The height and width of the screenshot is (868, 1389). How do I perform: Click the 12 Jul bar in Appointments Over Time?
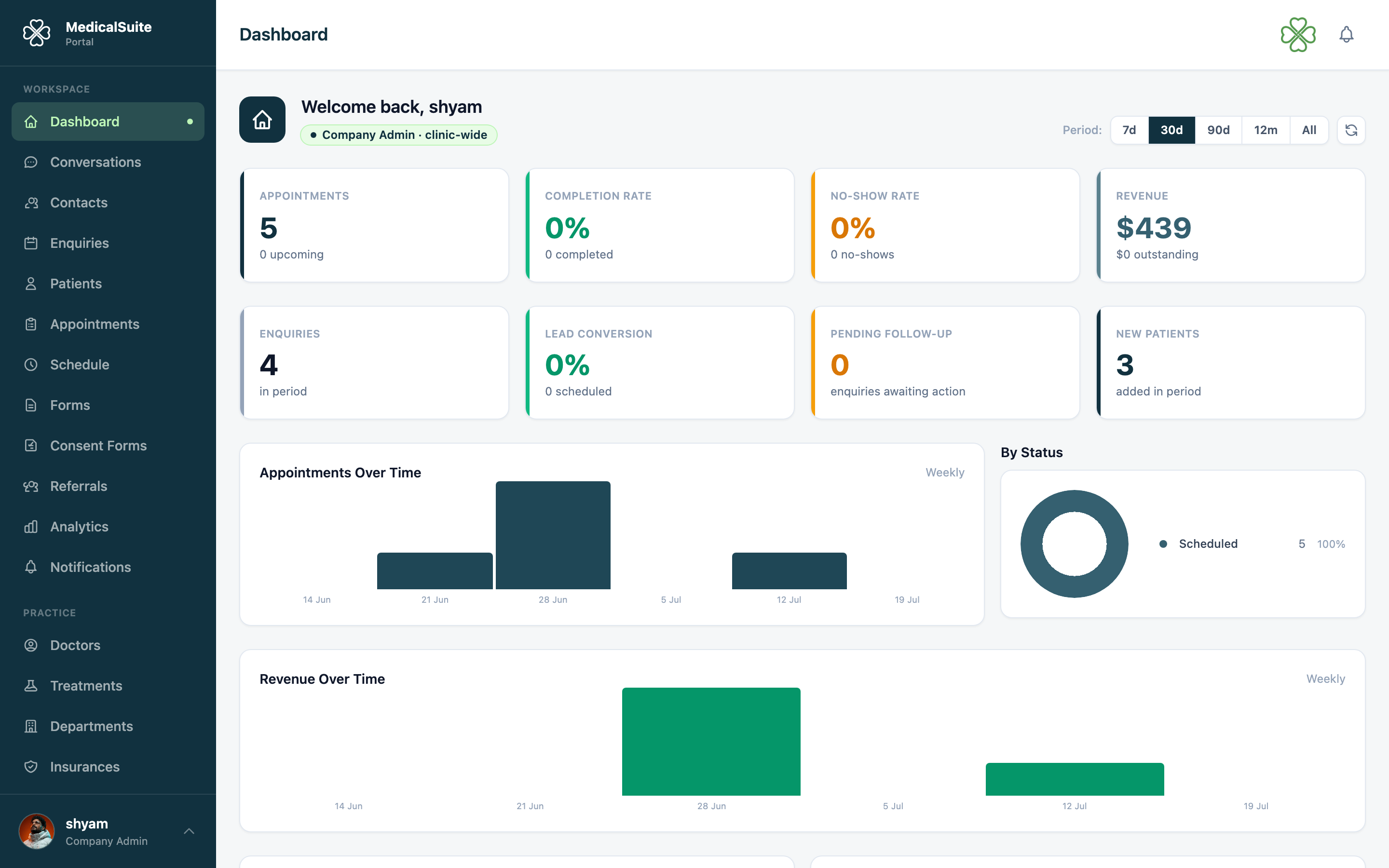(x=789, y=570)
